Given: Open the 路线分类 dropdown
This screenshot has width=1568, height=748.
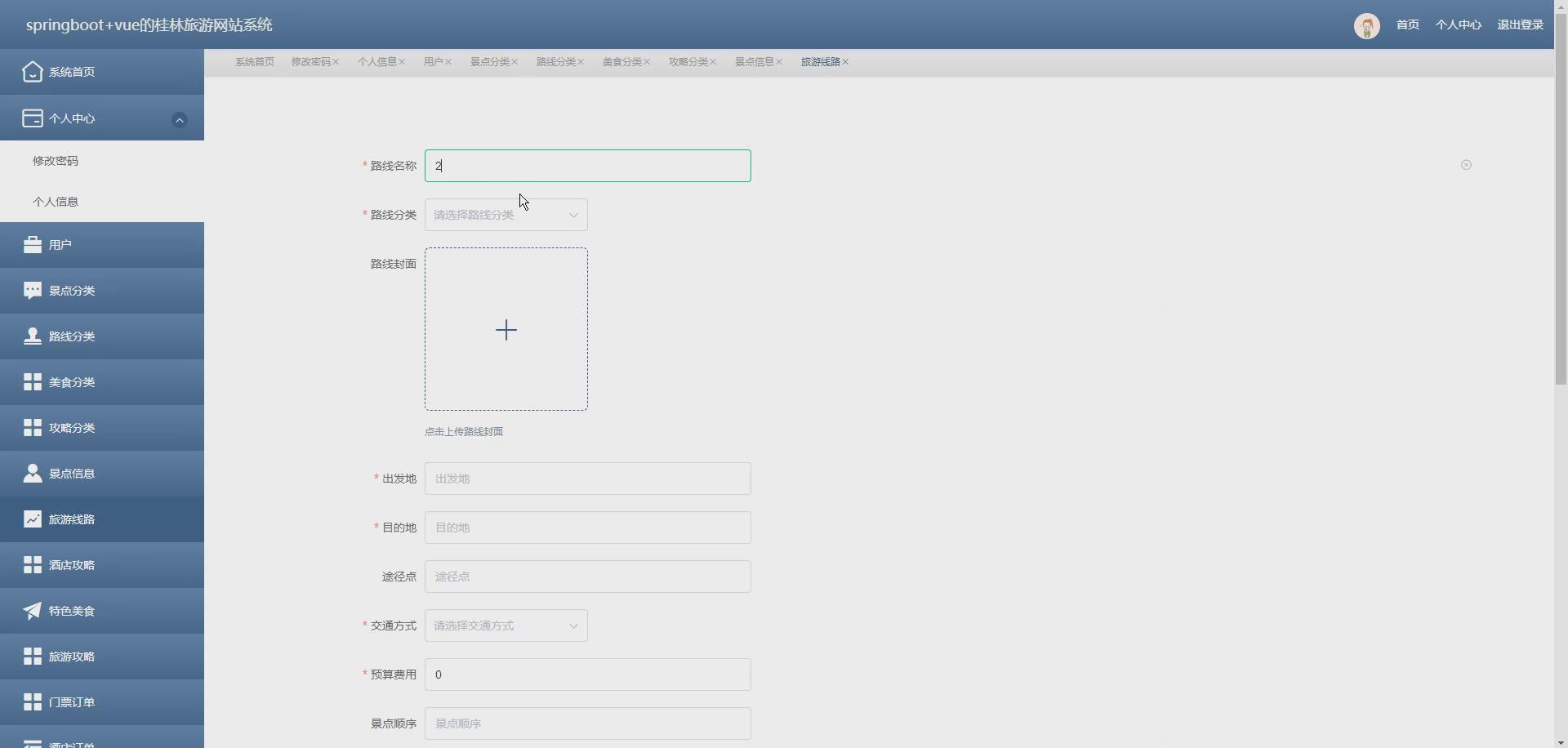Looking at the screenshot, I should [x=506, y=215].
